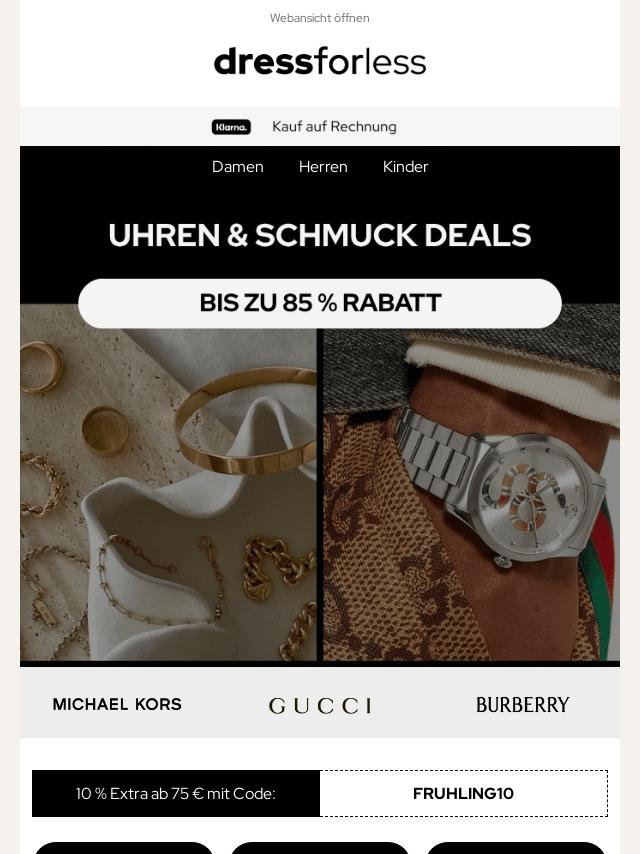Viewport: 640px width, 854px height.
Task: Click the left black button at bottom
Action: point(124,848)
